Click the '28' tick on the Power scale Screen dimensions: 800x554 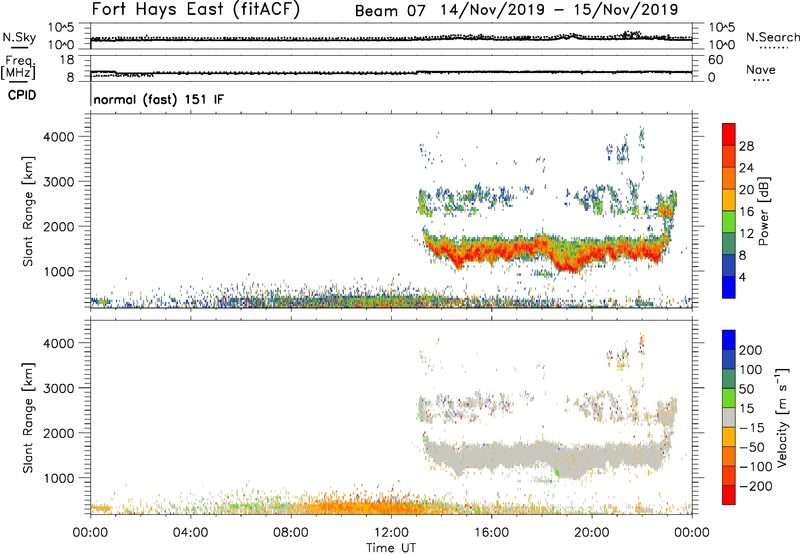746,146
